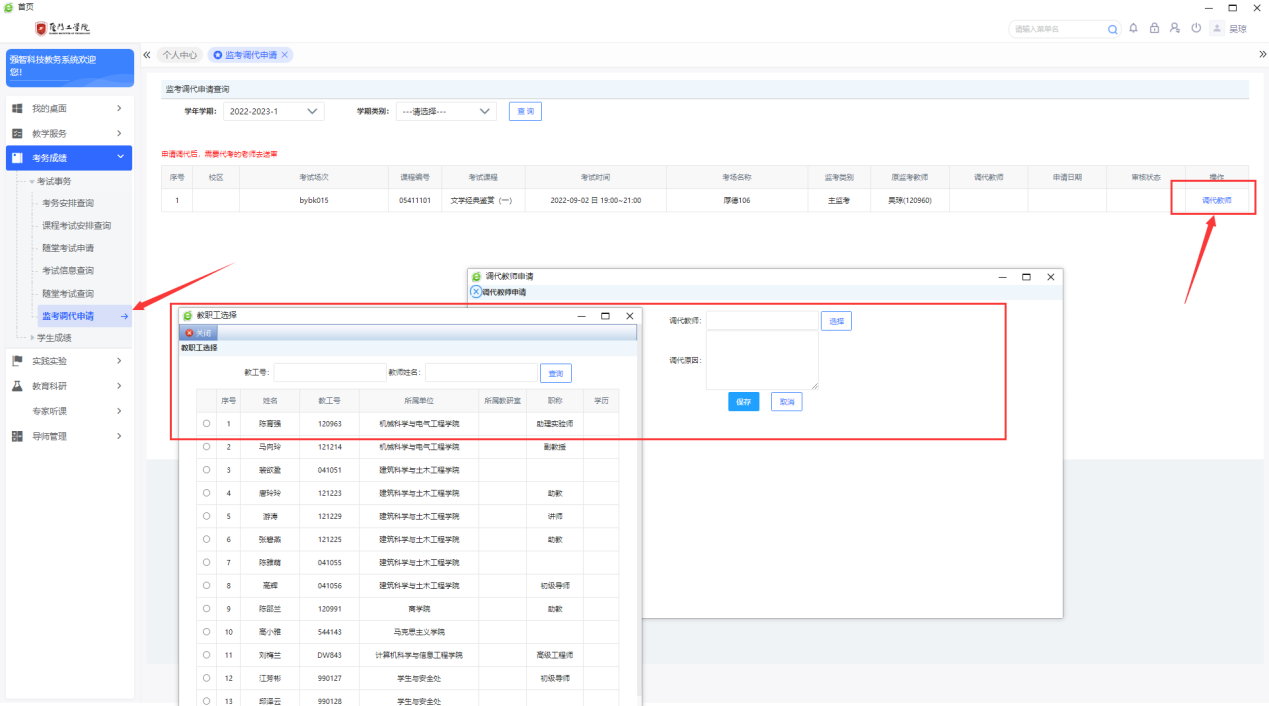Open the 教学服务 sidebar menu
This screenshot has height=706, width=1269.
click(68, 133)
